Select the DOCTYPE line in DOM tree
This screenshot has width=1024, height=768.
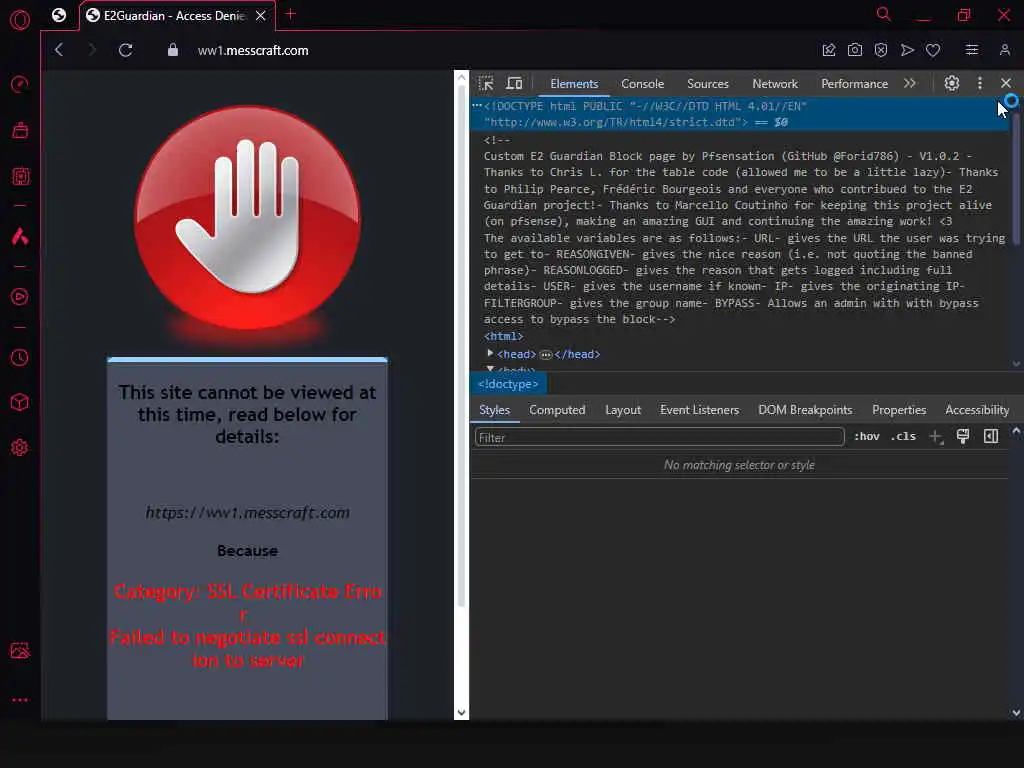[739, 114]
